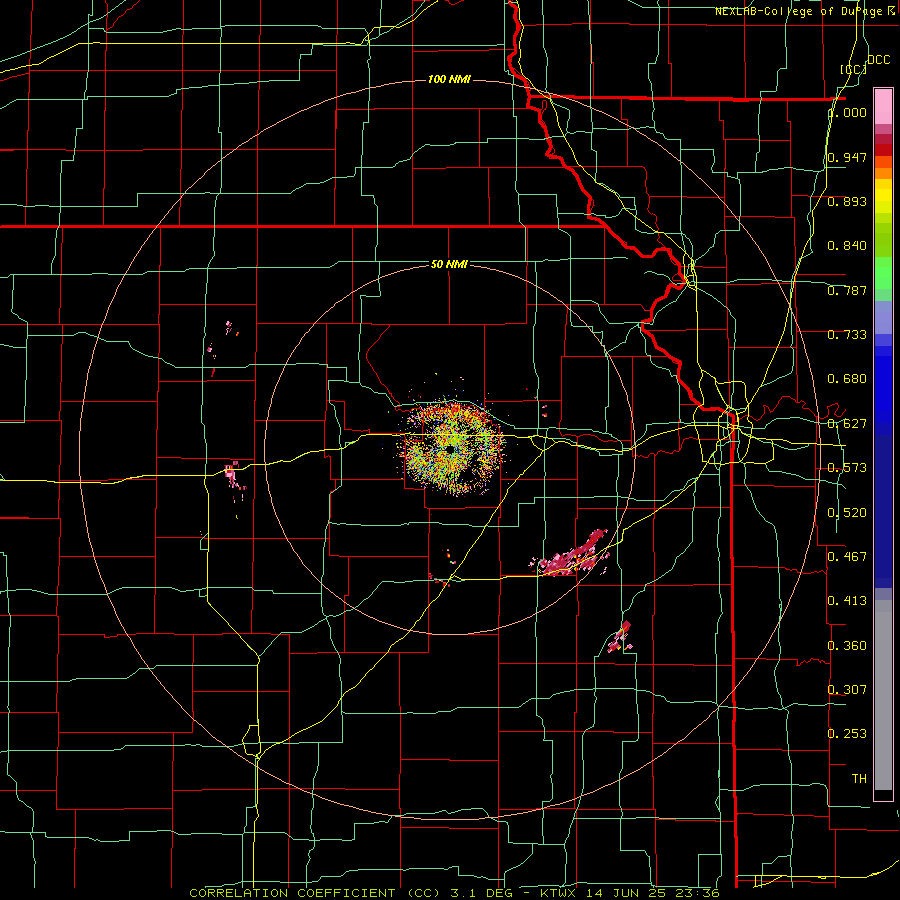Click the 0.573 scale value
900x900 pixels.
pos(847,468)
